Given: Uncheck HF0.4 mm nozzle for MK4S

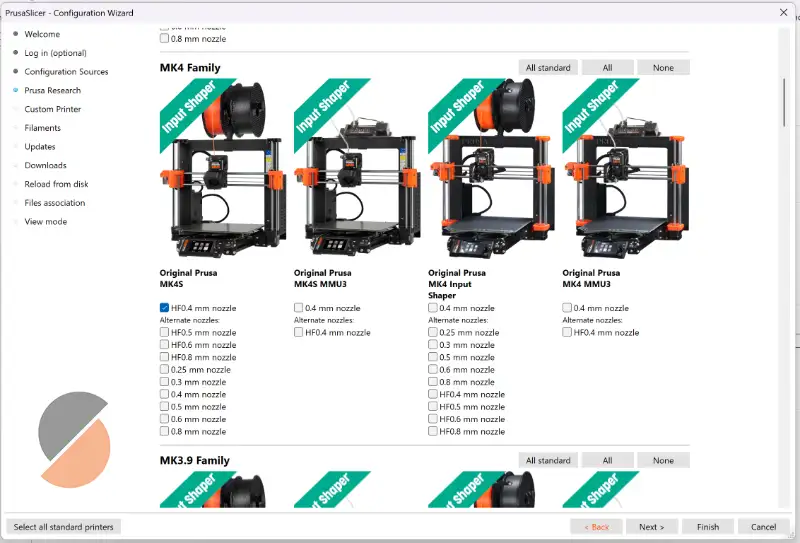Looking at the screenshot, I should pyautogui.click(x=164, y=308).
